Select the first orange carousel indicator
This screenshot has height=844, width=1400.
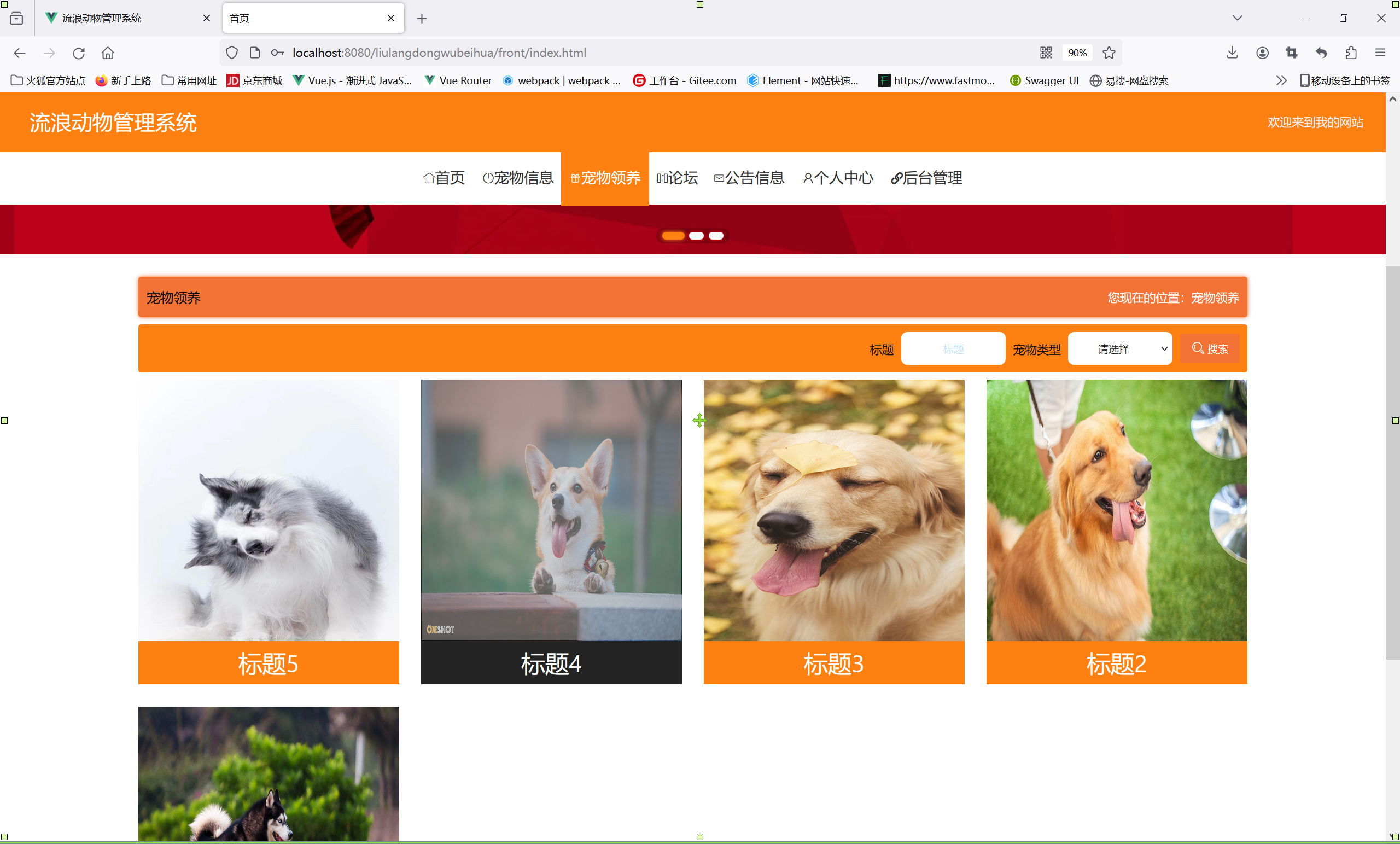tap(673, 236)
